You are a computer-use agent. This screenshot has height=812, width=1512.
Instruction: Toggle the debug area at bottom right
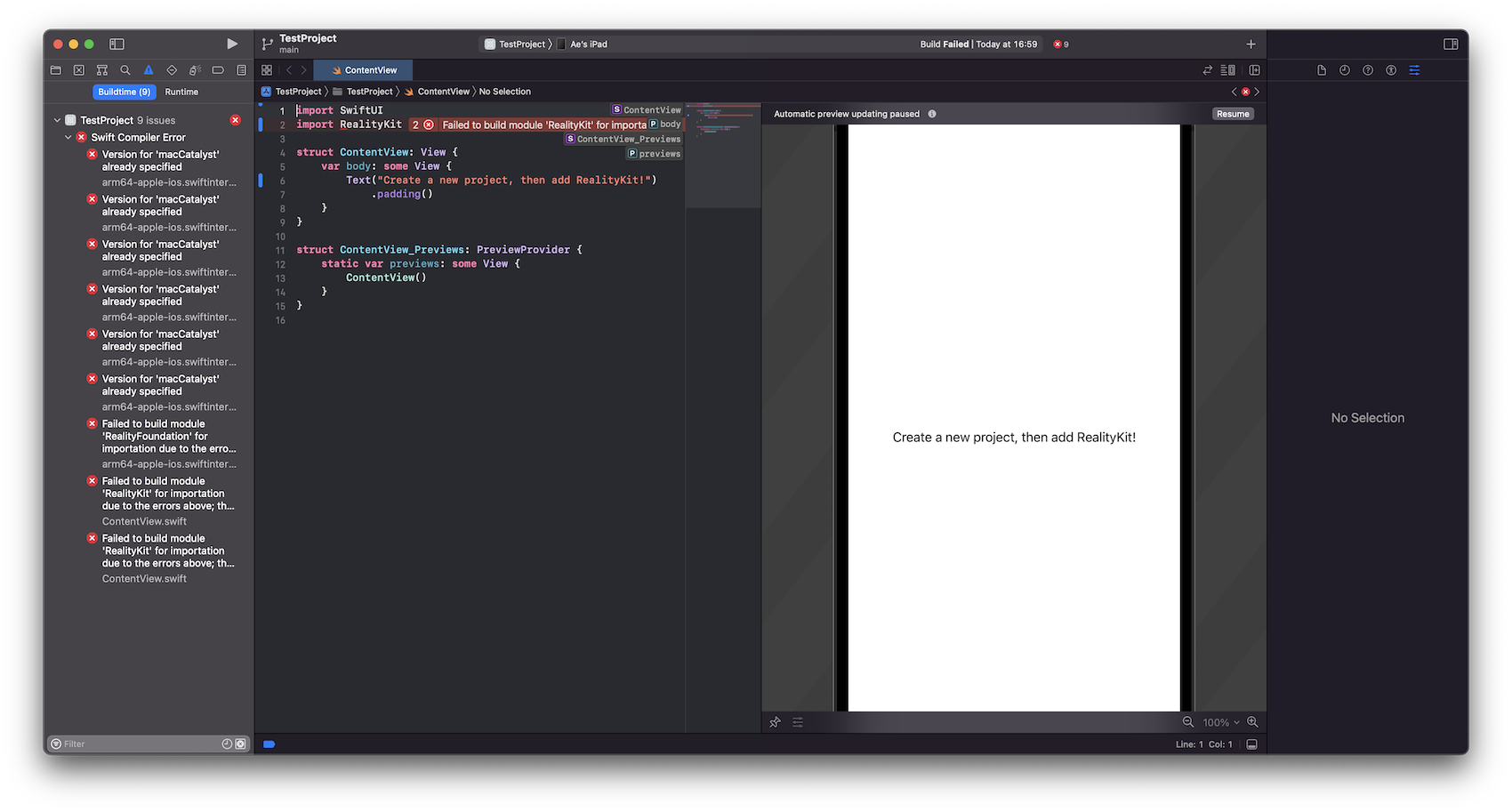point(1251,744)
